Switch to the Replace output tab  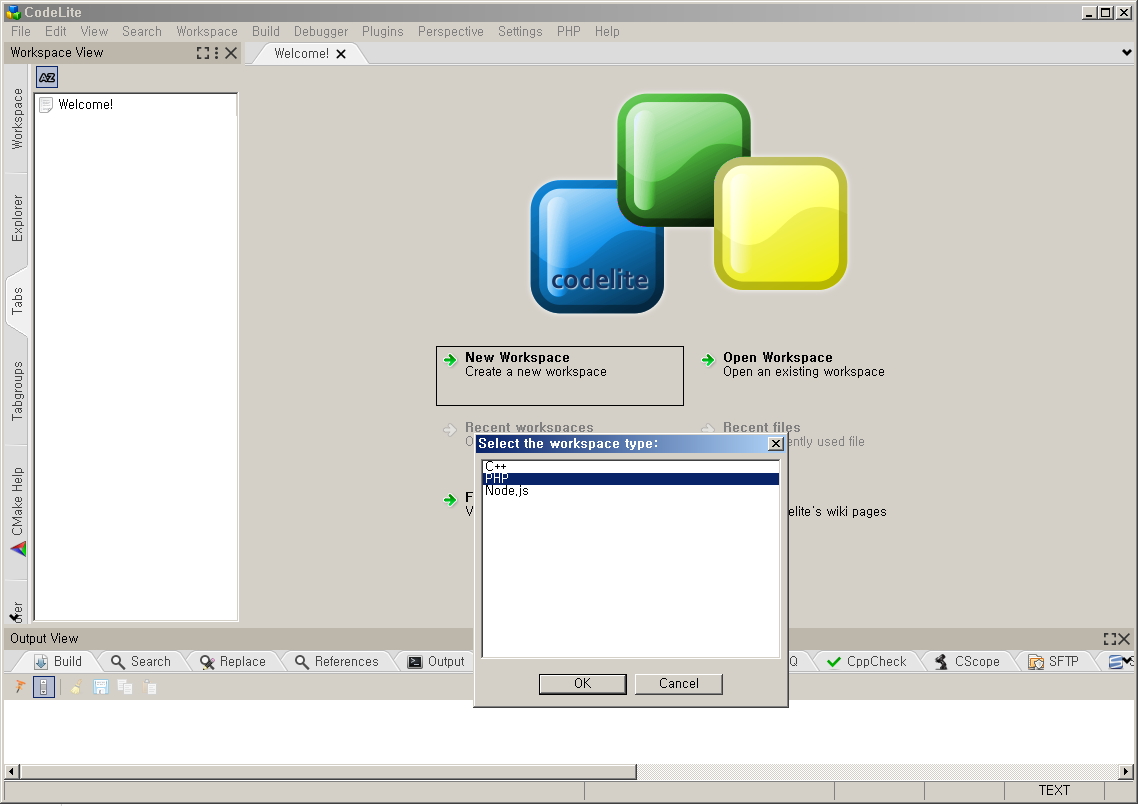point(233,662)
